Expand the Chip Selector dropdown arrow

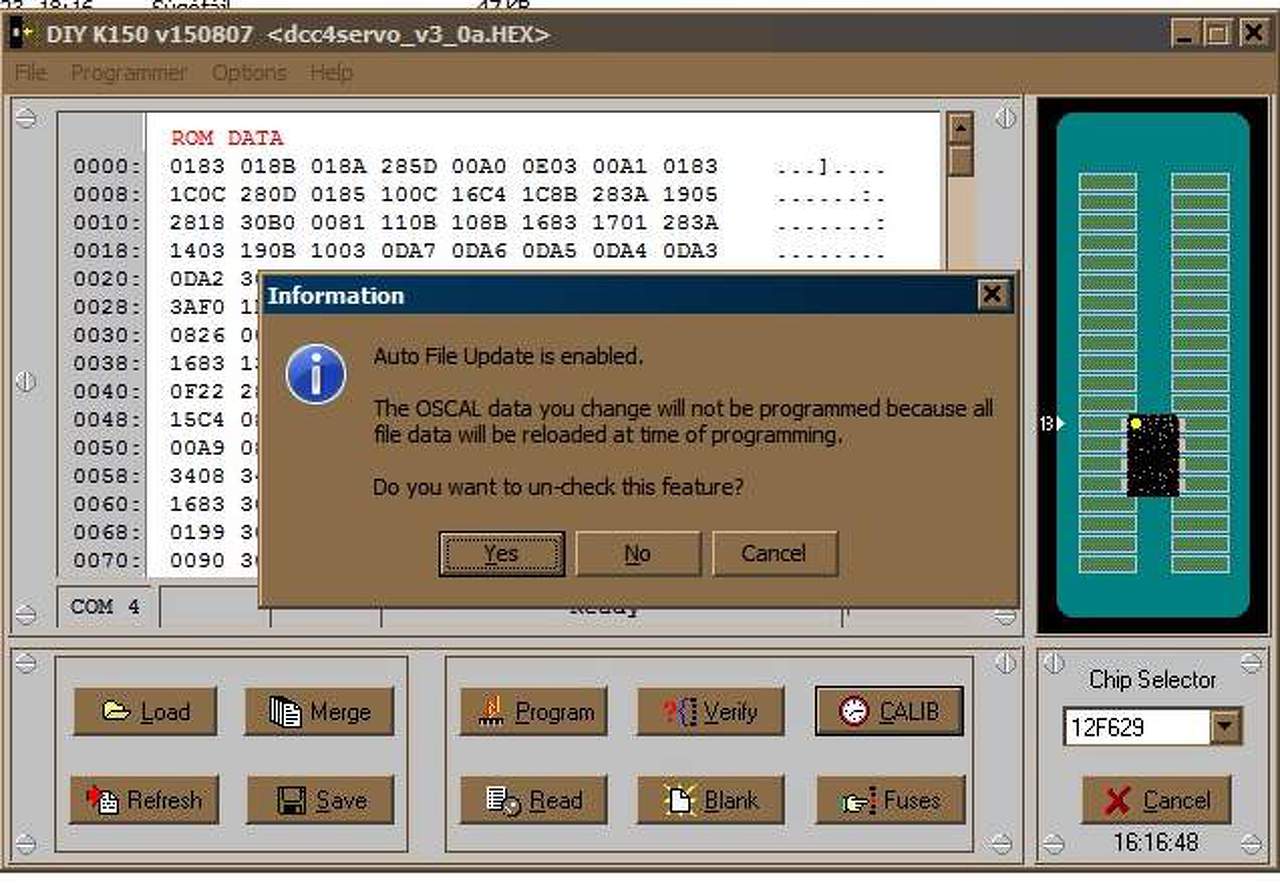(x=1226, y=727)
